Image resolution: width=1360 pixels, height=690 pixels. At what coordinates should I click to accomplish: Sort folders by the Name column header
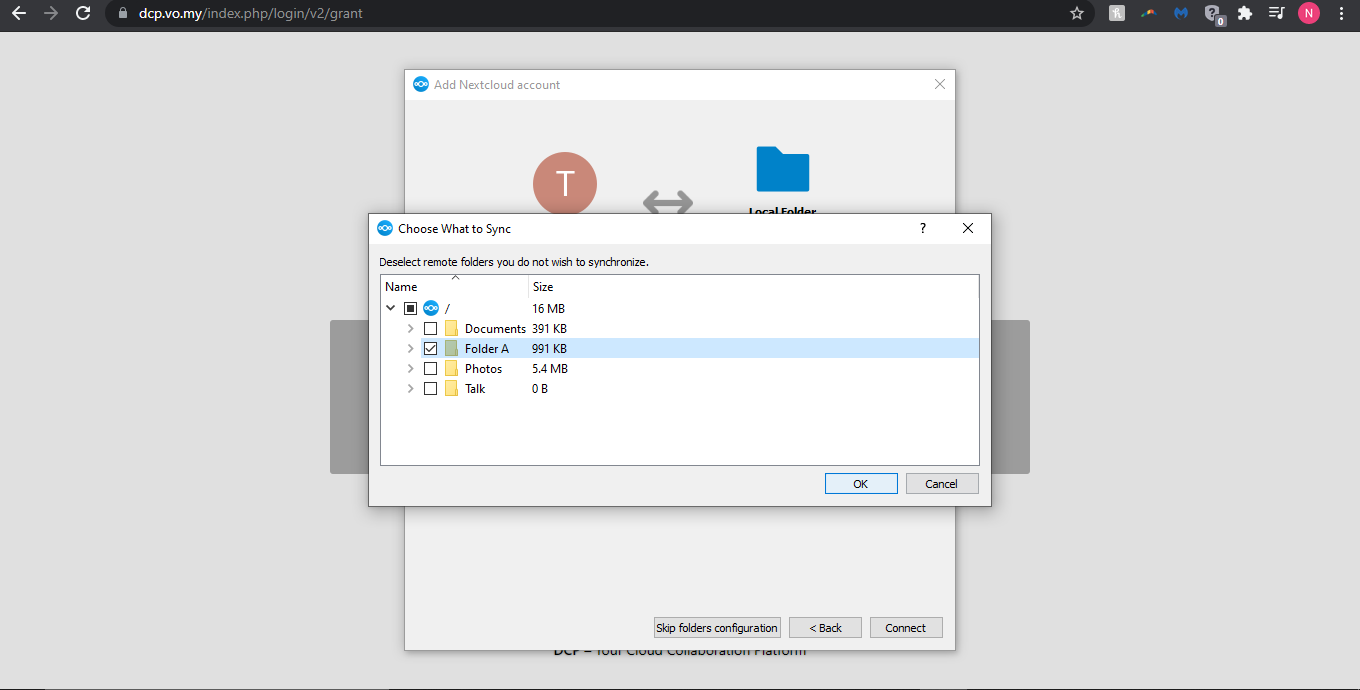click(401, 287)
